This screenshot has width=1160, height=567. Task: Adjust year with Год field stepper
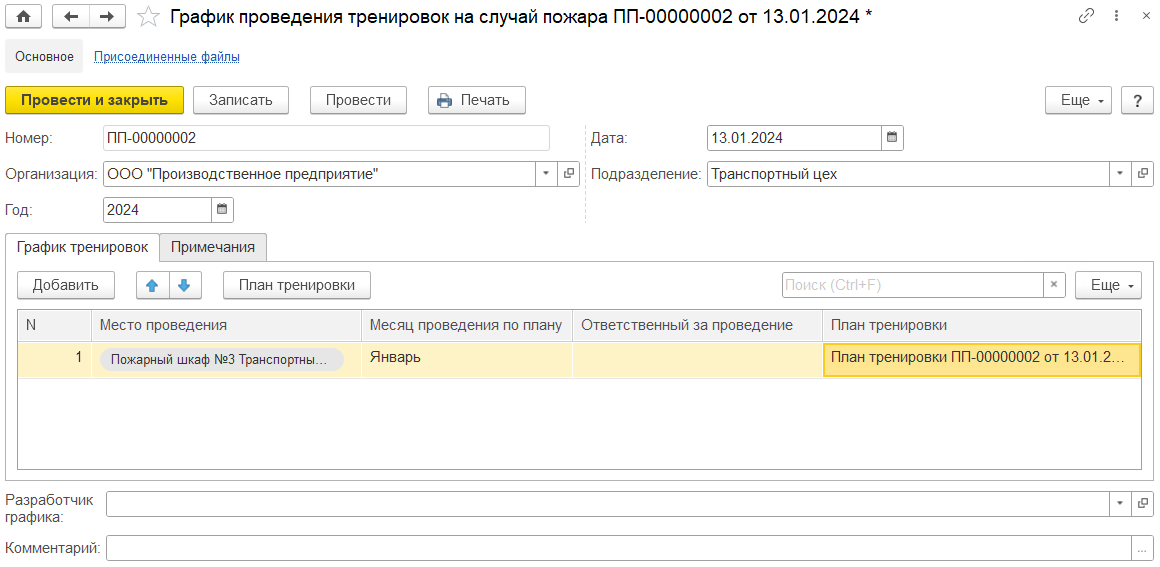(222, 210)
